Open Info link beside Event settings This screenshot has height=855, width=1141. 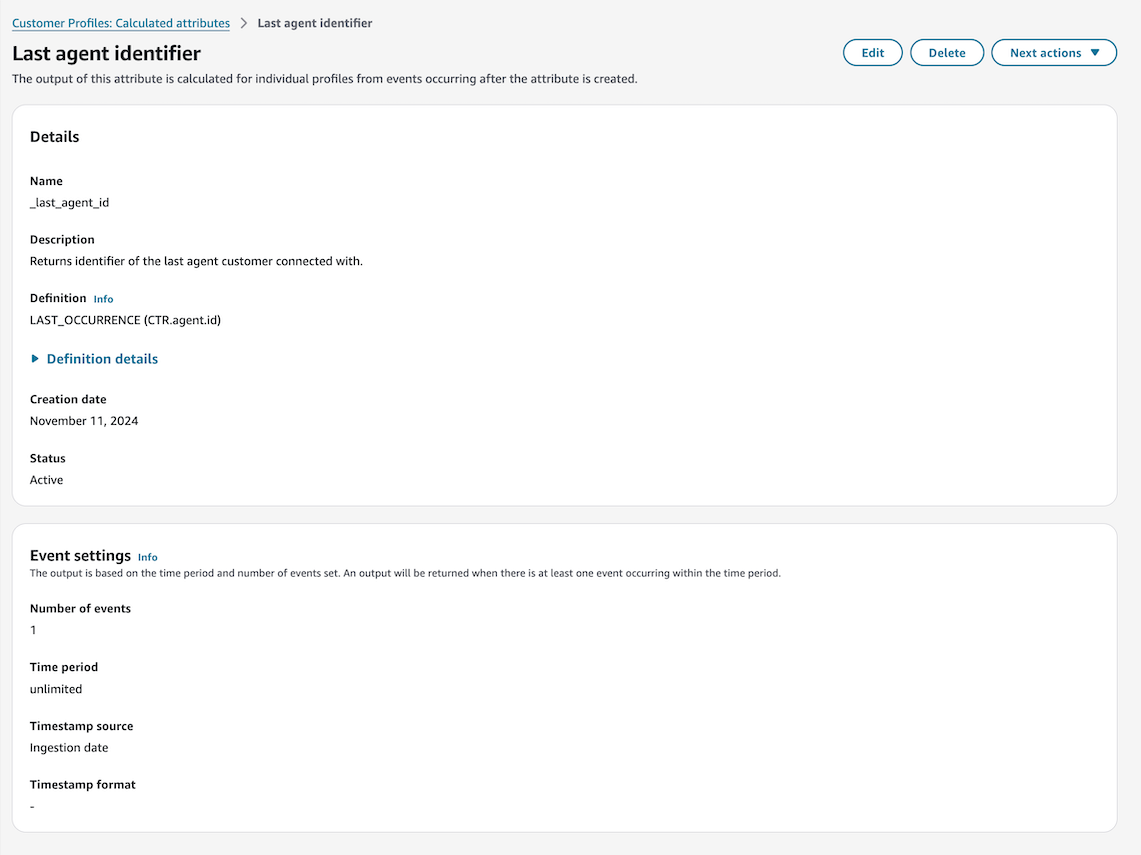click(x=148, y=557)
